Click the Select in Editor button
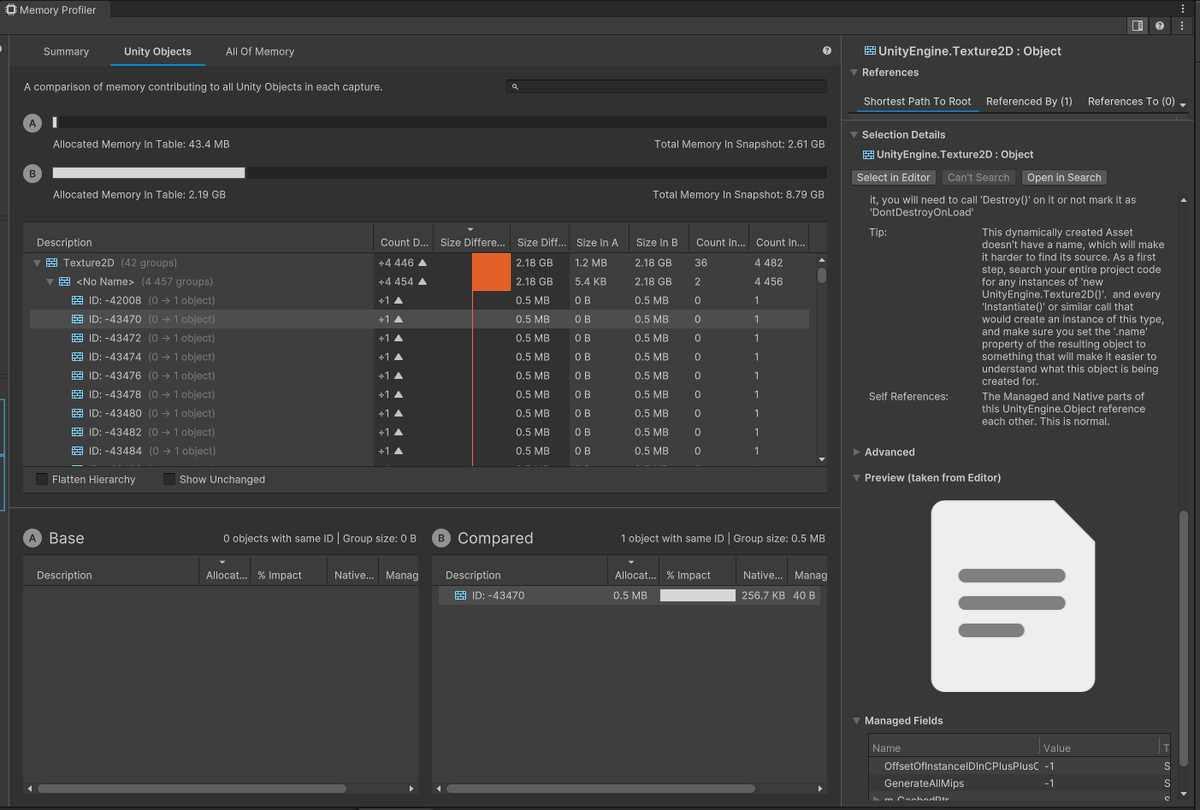The height and width of the screenshot is (810, 1200). click(894, 177)
